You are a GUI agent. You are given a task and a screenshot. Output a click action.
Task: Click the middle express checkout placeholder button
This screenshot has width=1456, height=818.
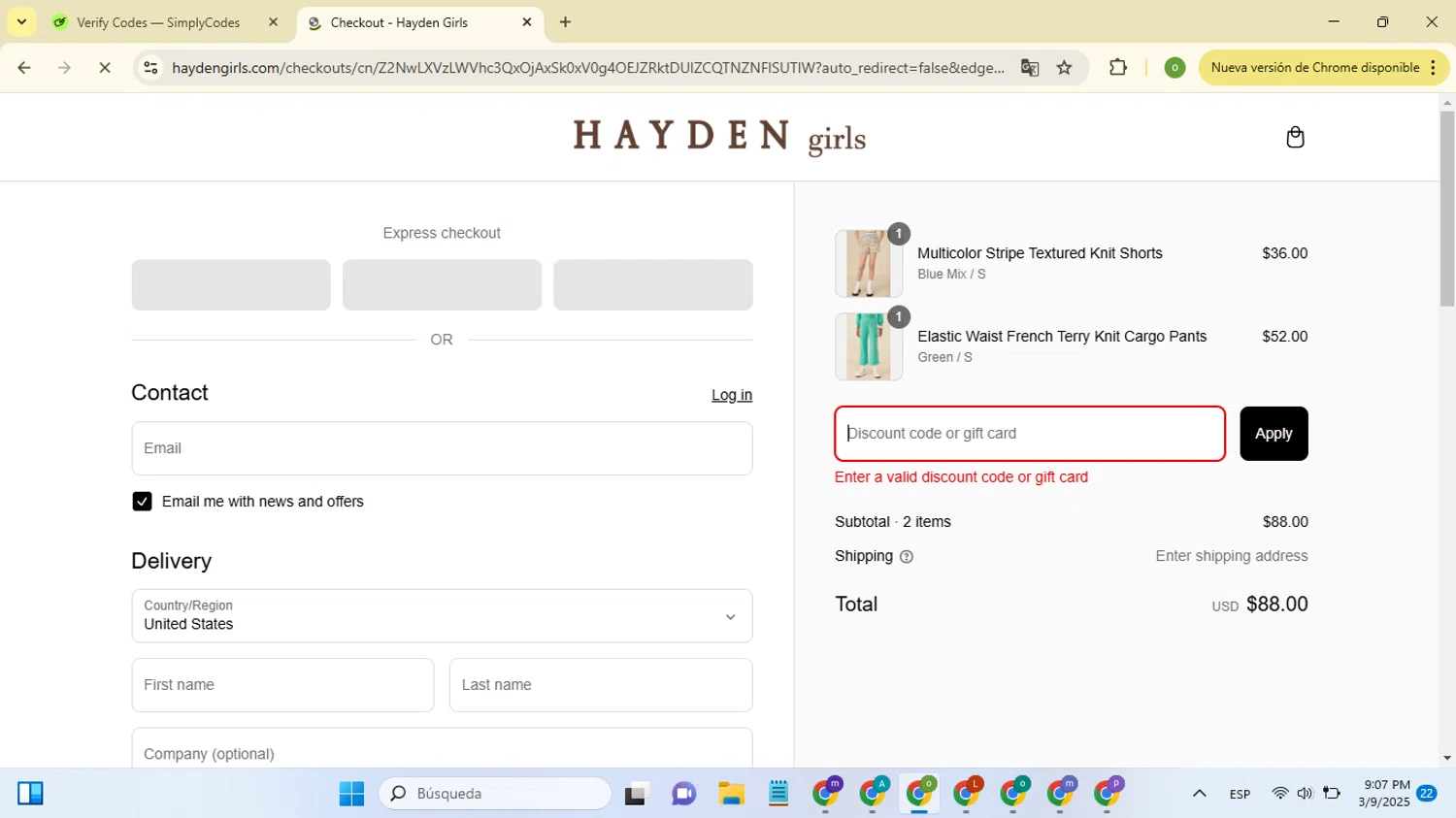pyautogui.click(x=442, y=284)
